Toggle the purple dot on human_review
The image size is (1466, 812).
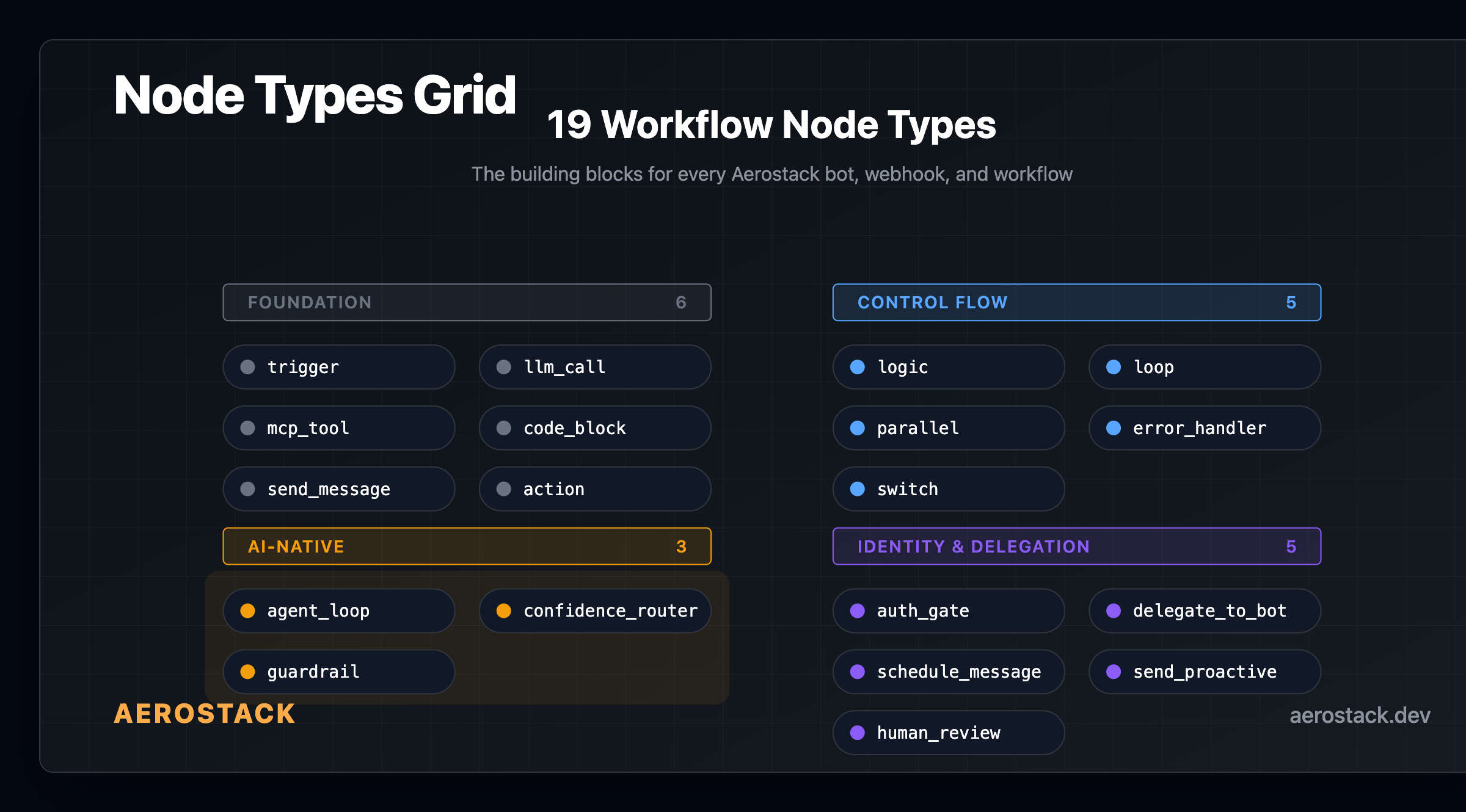(858, 733)
